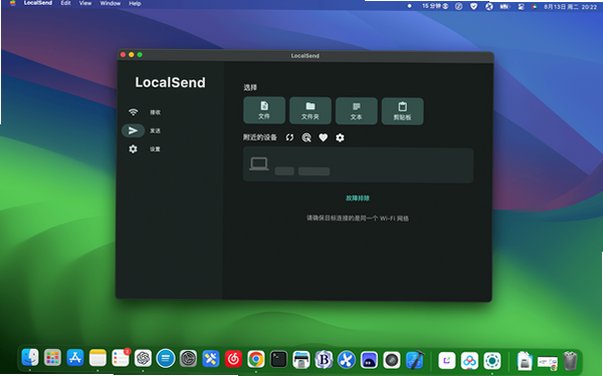This screenshot has width=603, height=376.
Task: Open the Window menu
Action: (x=110, y=3)
